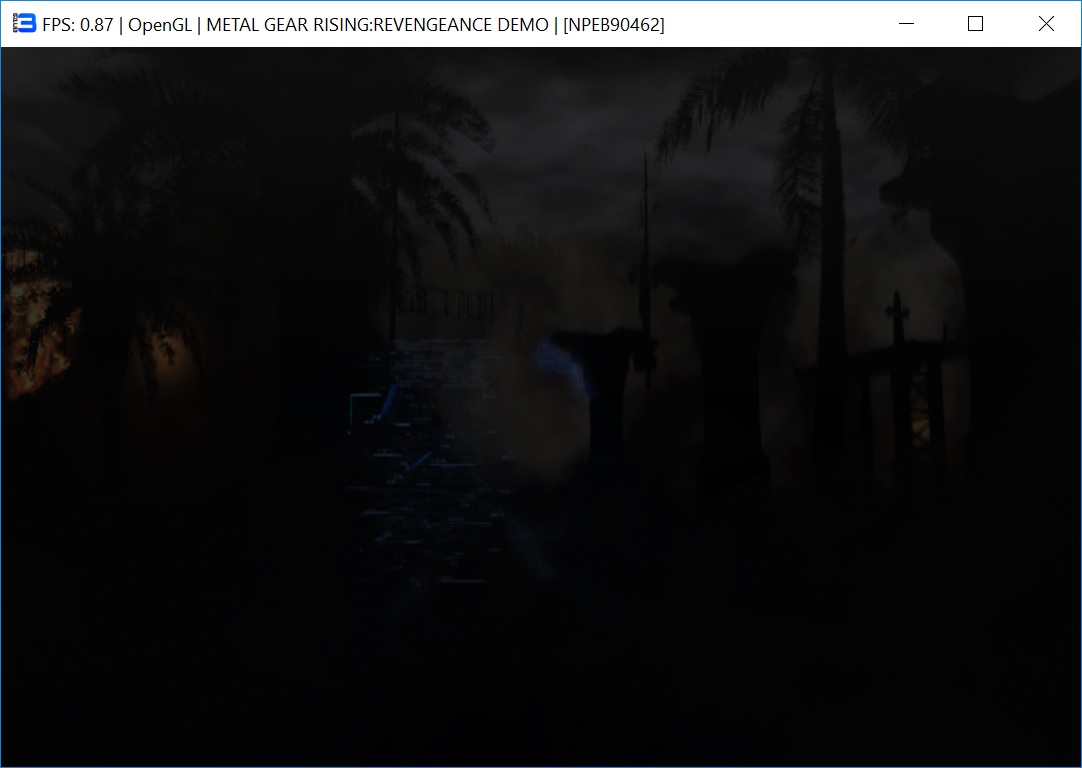Screen dimensions: 1082x768
Task: Click the game ID NPEB90462 in title
Action: [x=613, y=25]
